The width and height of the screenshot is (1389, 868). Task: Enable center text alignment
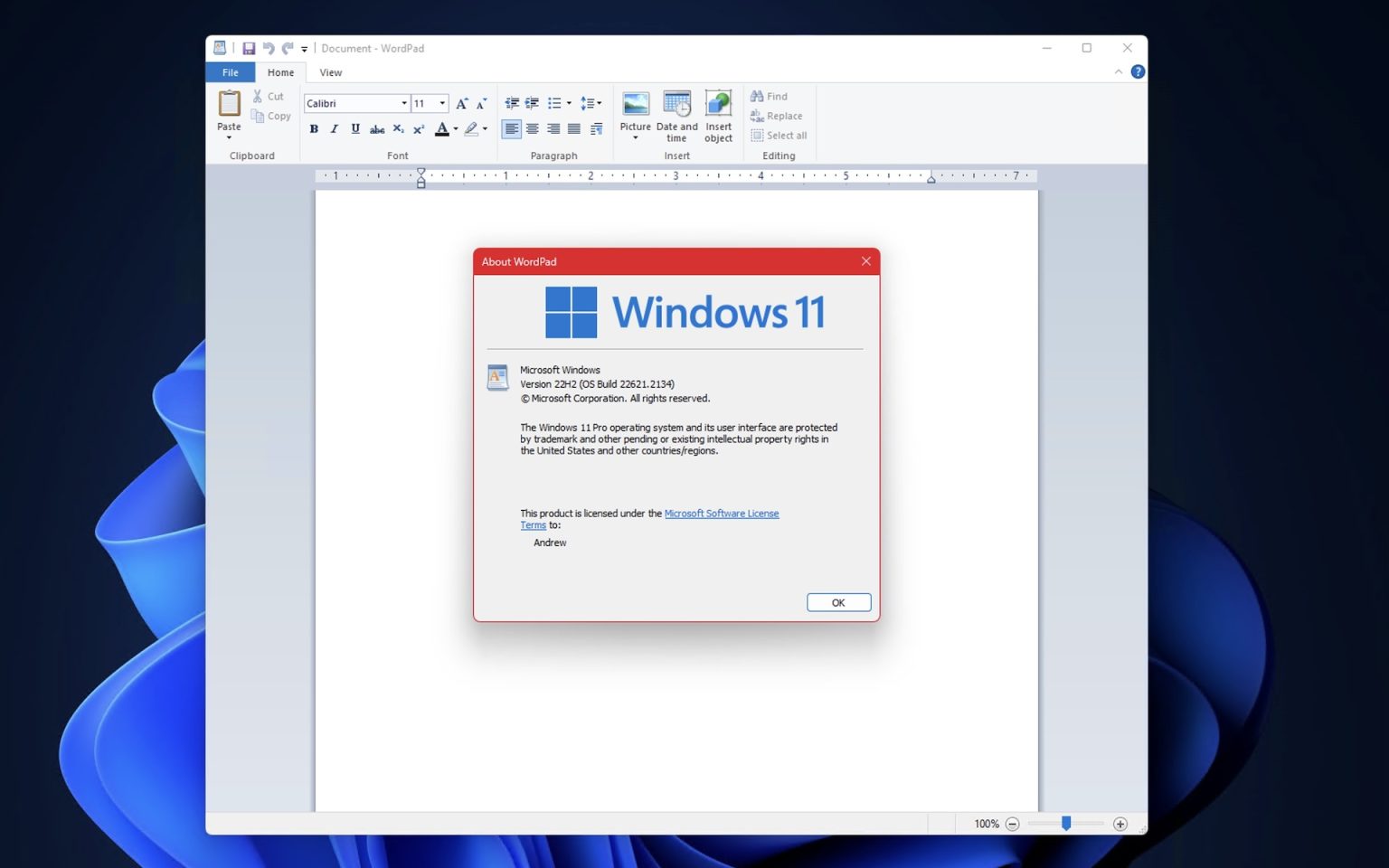click(x=532, y=129)
